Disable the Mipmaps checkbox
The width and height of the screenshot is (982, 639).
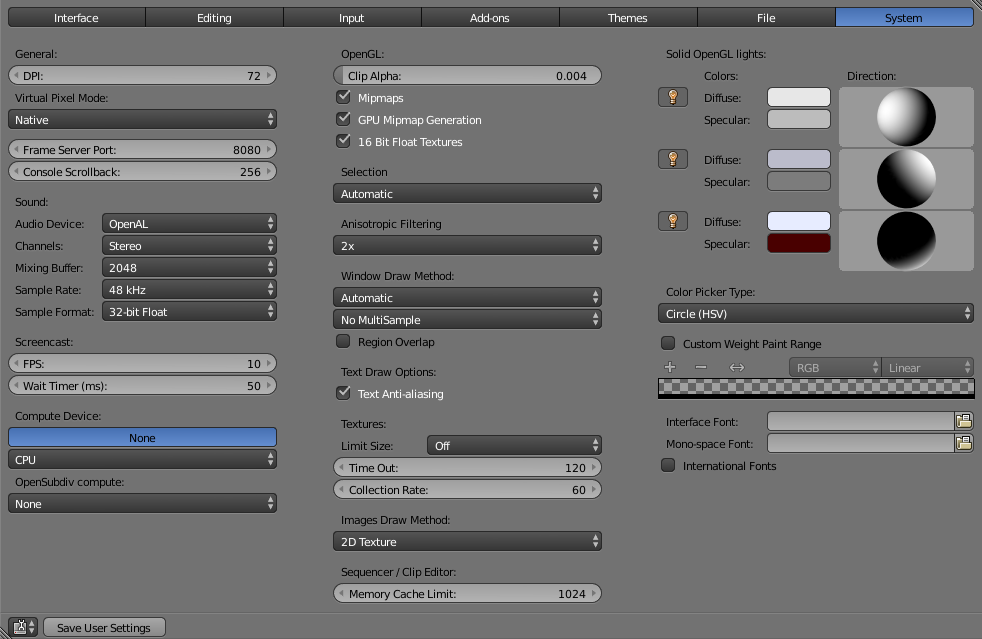pyautogui.click(x=343, y=96)
